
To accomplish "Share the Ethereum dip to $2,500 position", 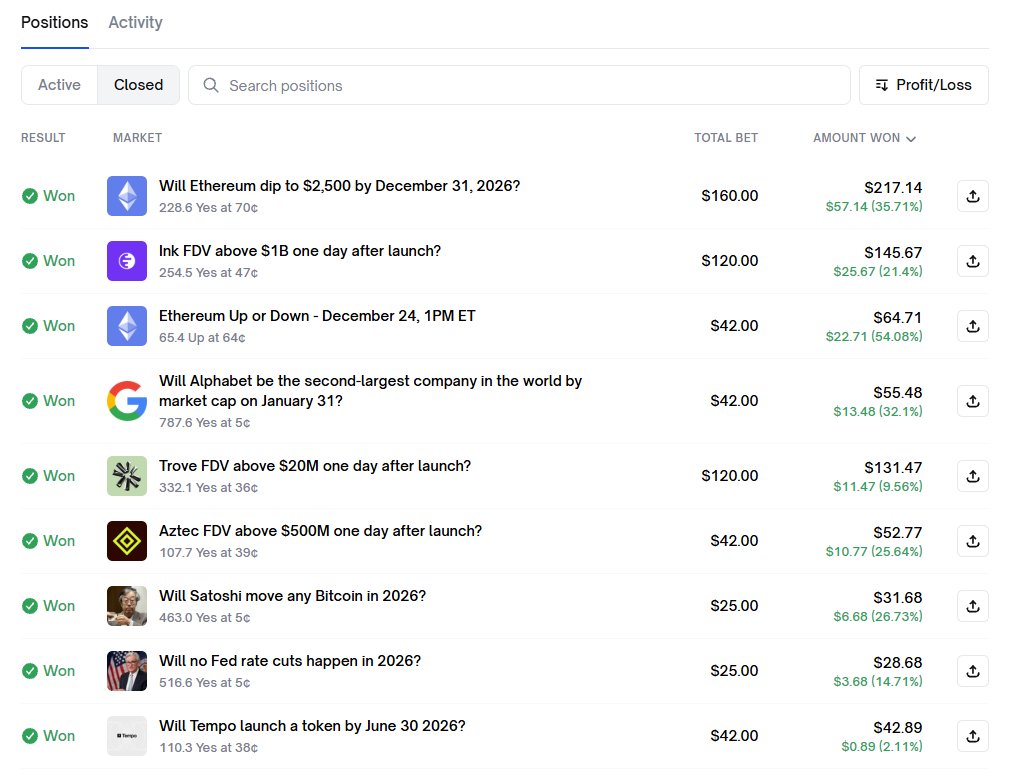I will [972, 196].
